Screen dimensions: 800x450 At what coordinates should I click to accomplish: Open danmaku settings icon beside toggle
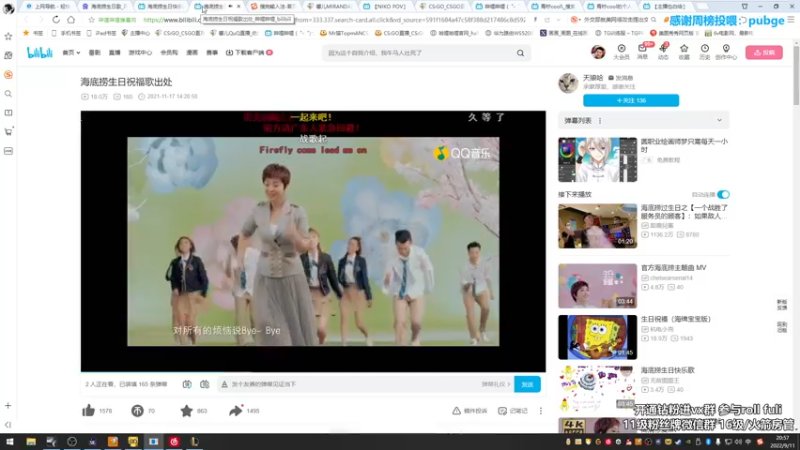click(x=205, y=384)
